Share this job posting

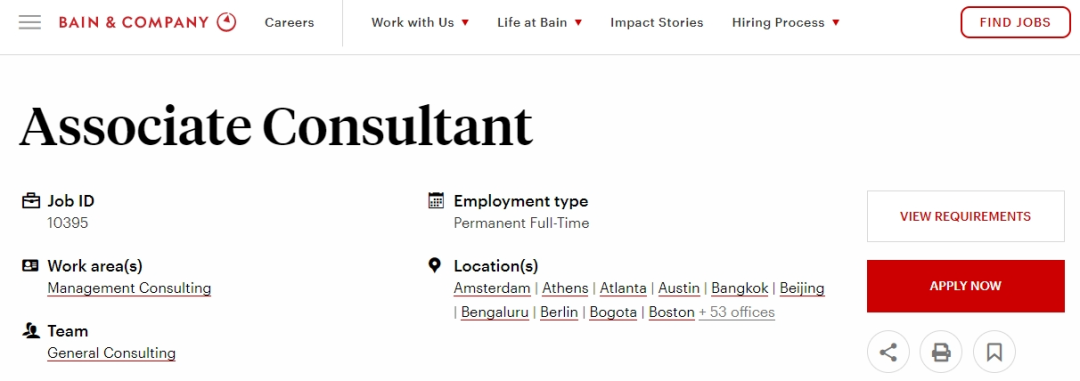point(888,353)
